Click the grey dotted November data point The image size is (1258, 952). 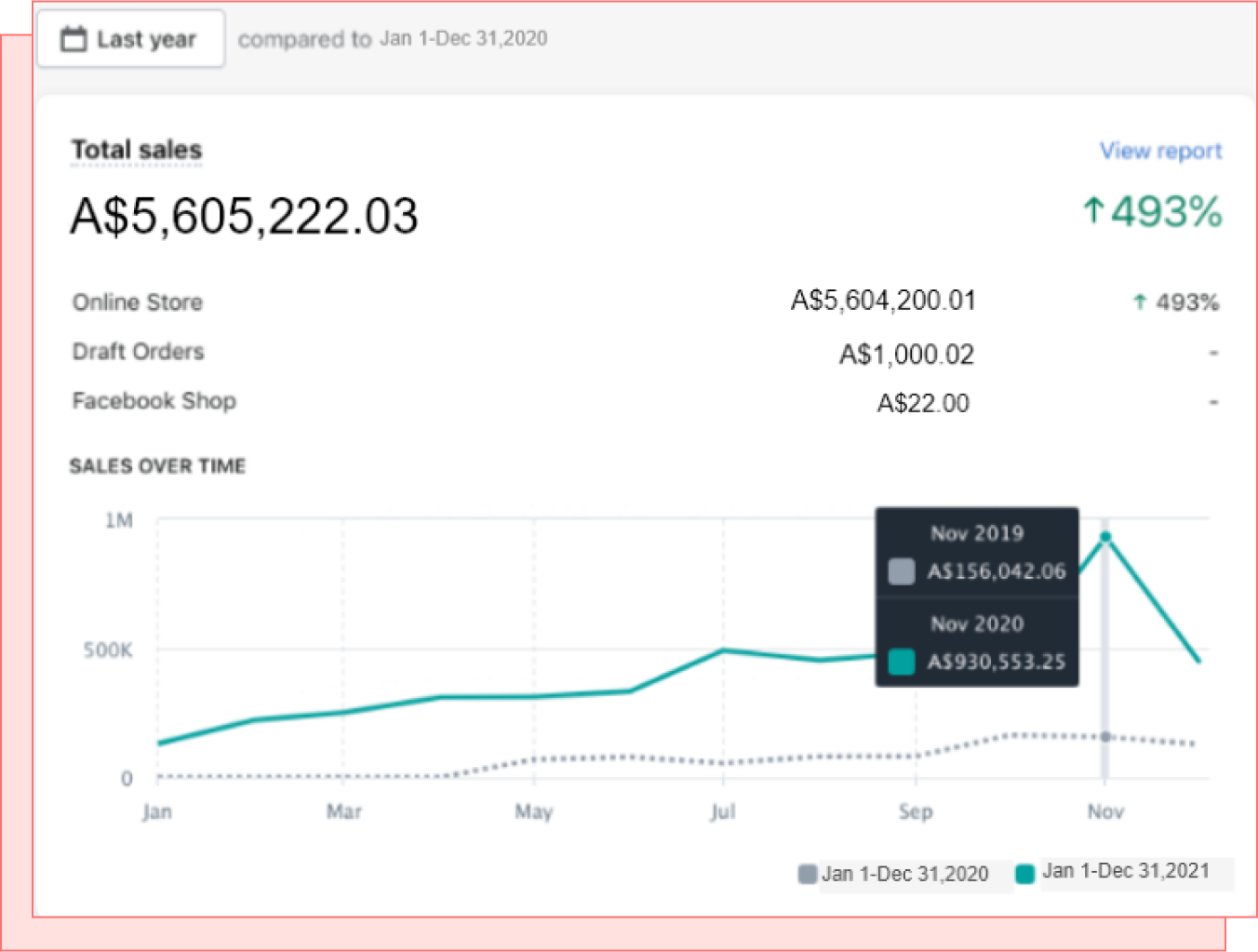click(x=1105, y=737)
